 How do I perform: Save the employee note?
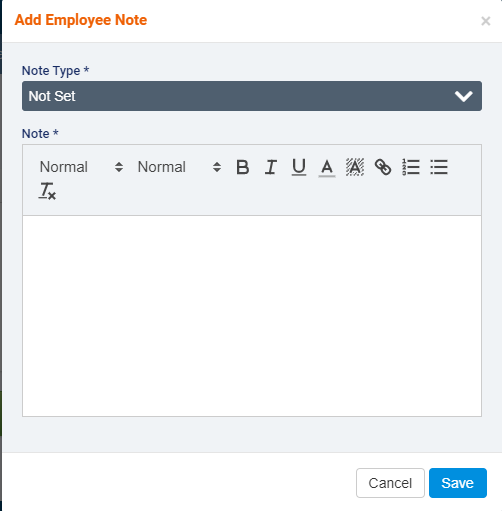(458, 483)
